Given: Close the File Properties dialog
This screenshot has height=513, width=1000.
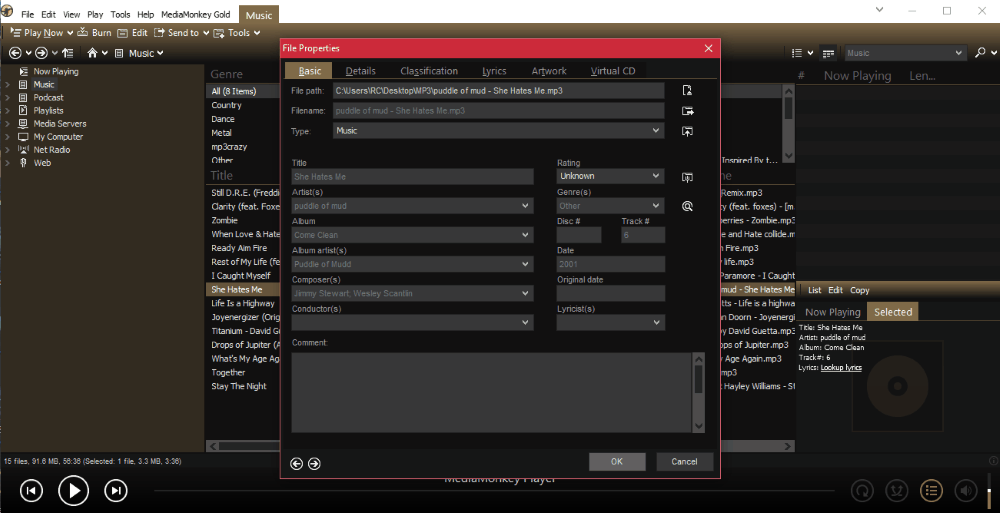Looking at the screenshot, I should pyautogui.click(x=709, y=48).
